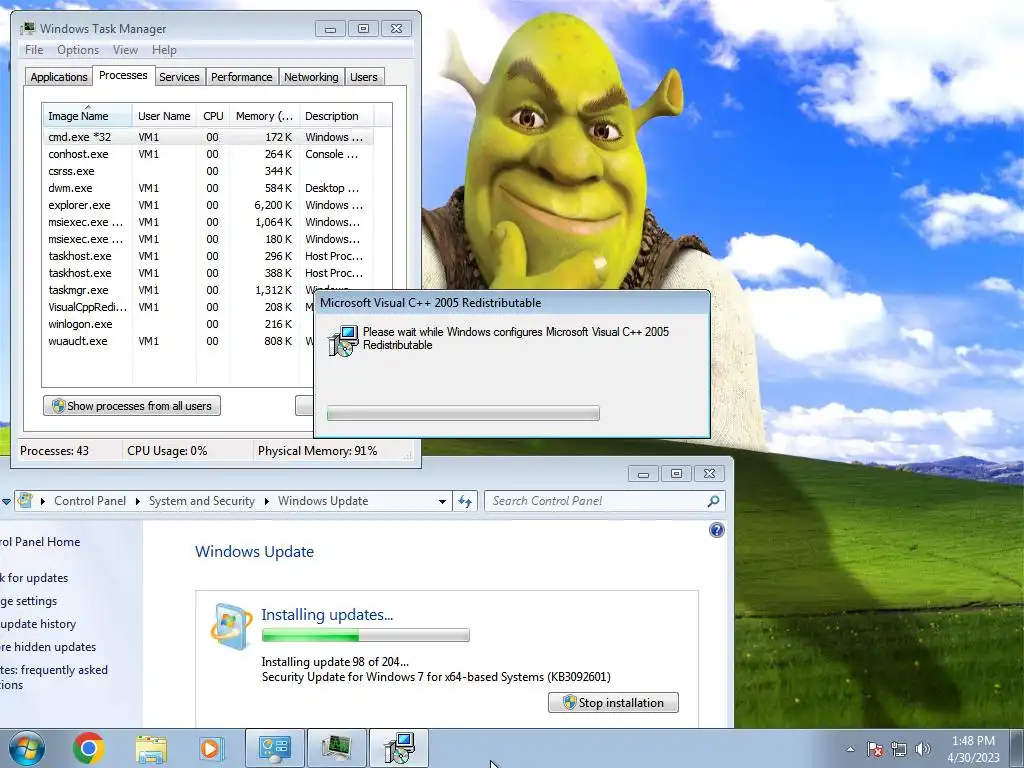
Task: Open the Control Panel Home sidebar link
Action: tap(40, 541)
